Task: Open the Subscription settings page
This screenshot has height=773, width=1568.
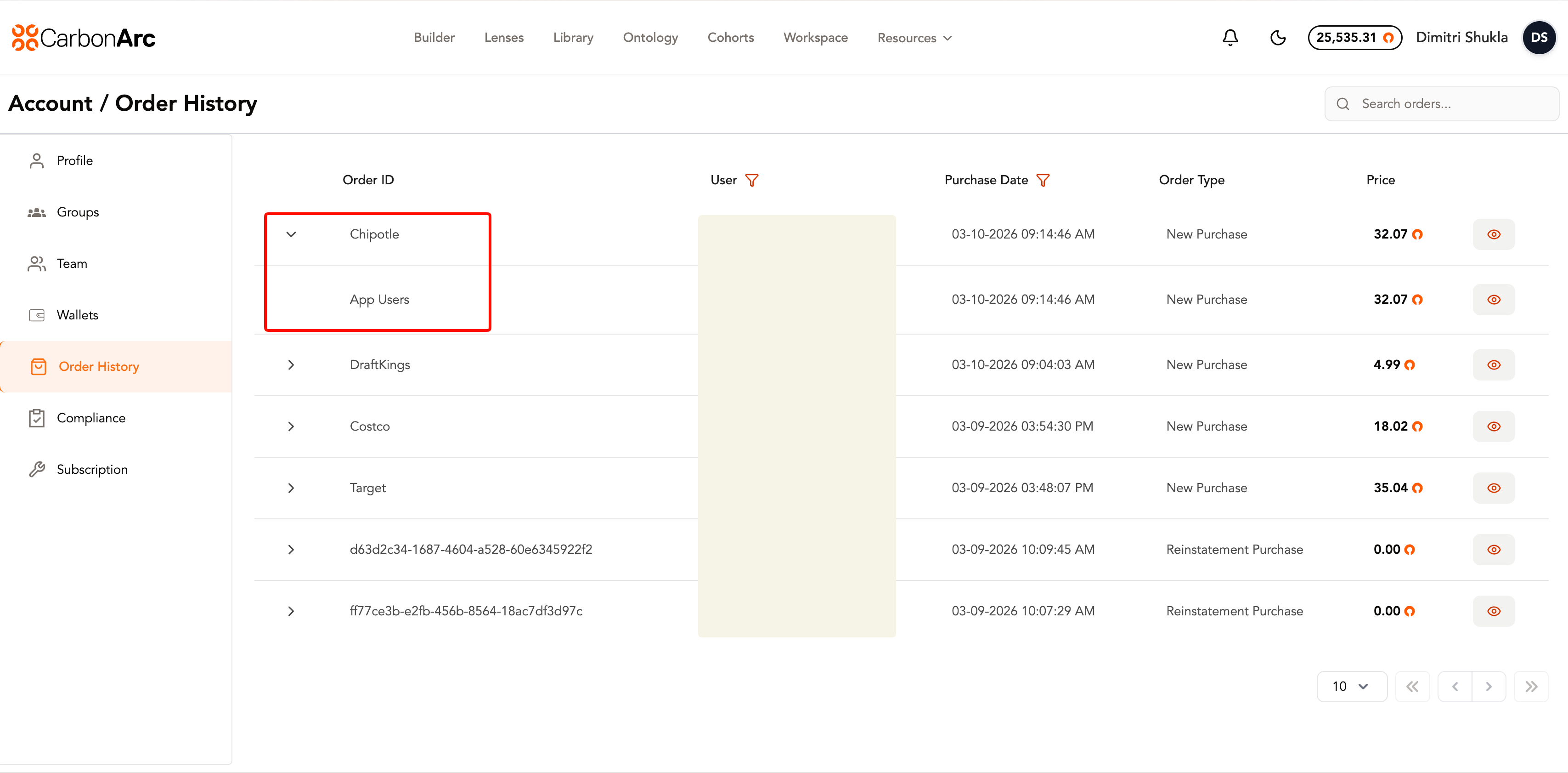Action: (x=92, y=469)
